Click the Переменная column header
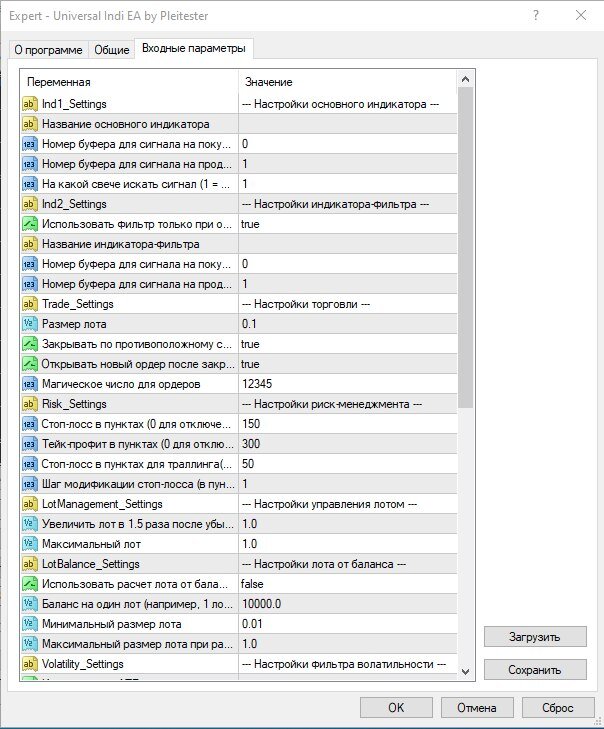Image resolution: width=604 pixels, height=729 pixels. coord(129,82)
